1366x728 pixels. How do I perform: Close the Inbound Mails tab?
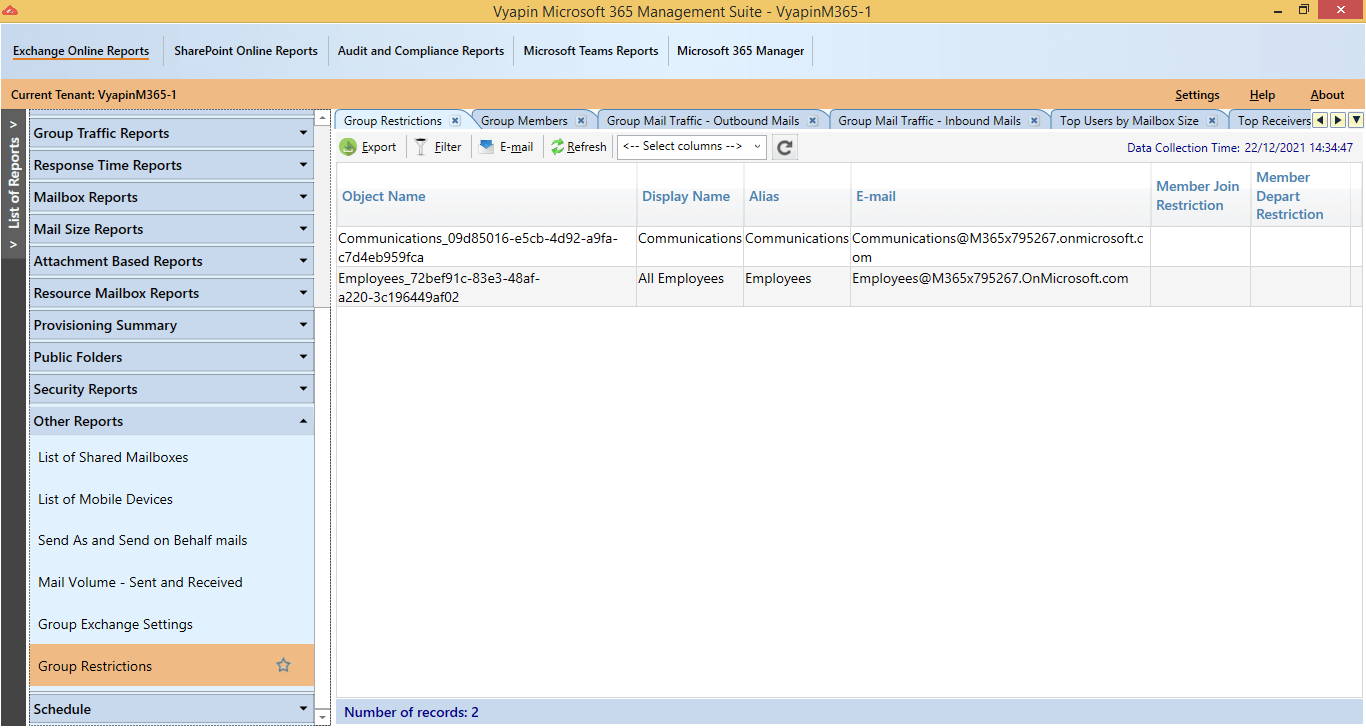point(1034,120)
